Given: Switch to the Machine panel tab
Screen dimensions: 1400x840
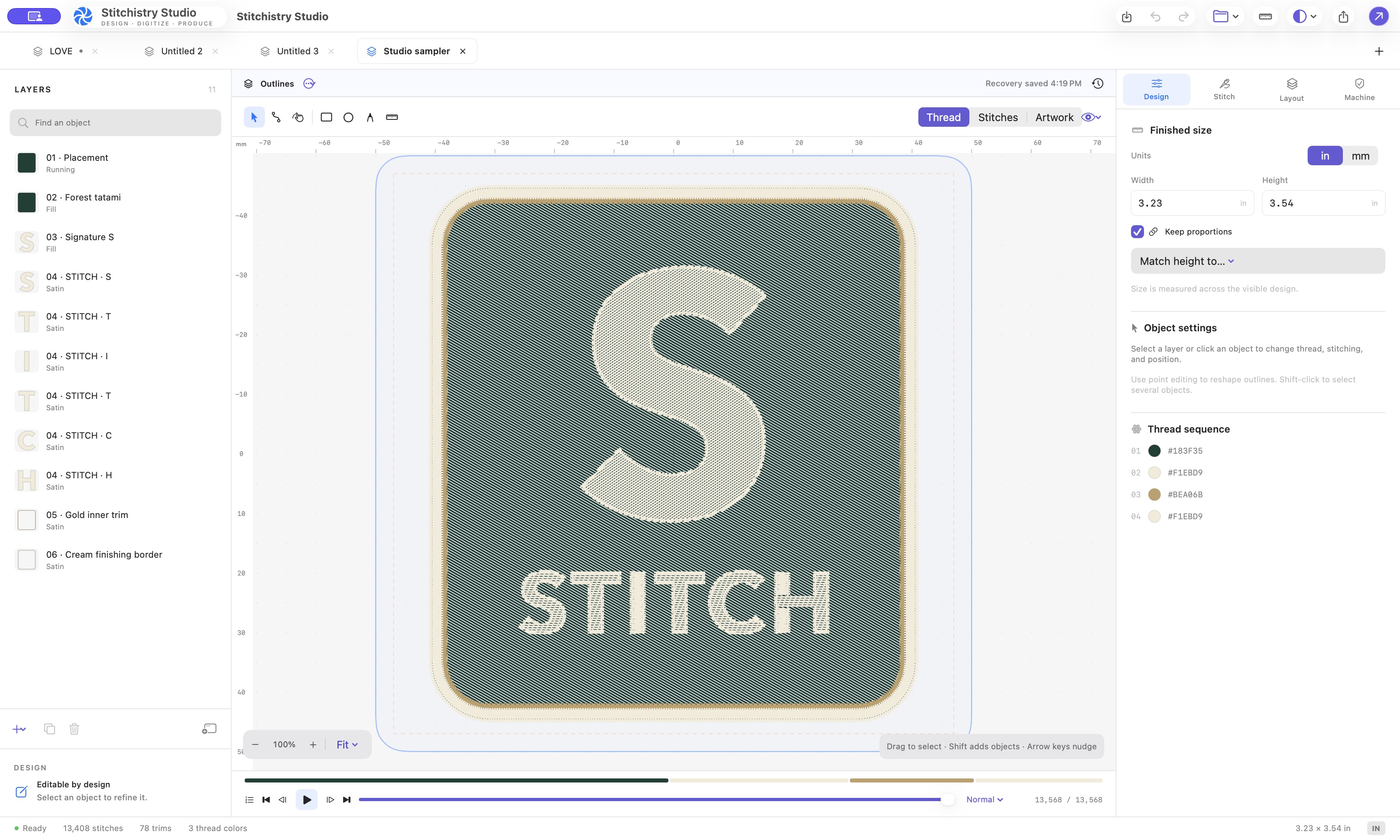Looking at the screenshot, I should [1359, 90].
